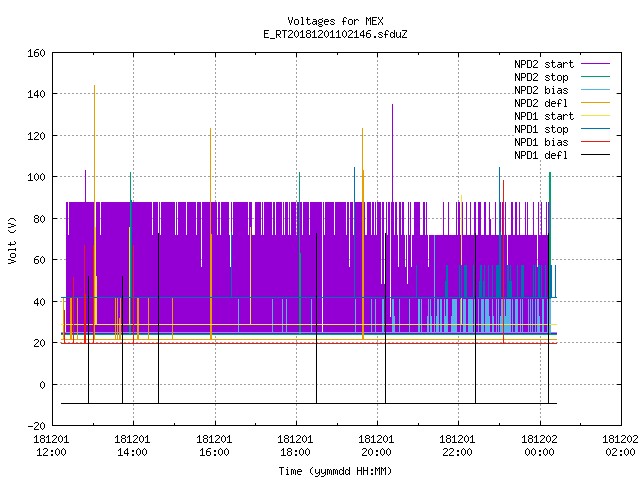This screenshot has height=480, width=640.
Task: Click the NPD2 bias light-blue legend line
Action: [595, 90]
